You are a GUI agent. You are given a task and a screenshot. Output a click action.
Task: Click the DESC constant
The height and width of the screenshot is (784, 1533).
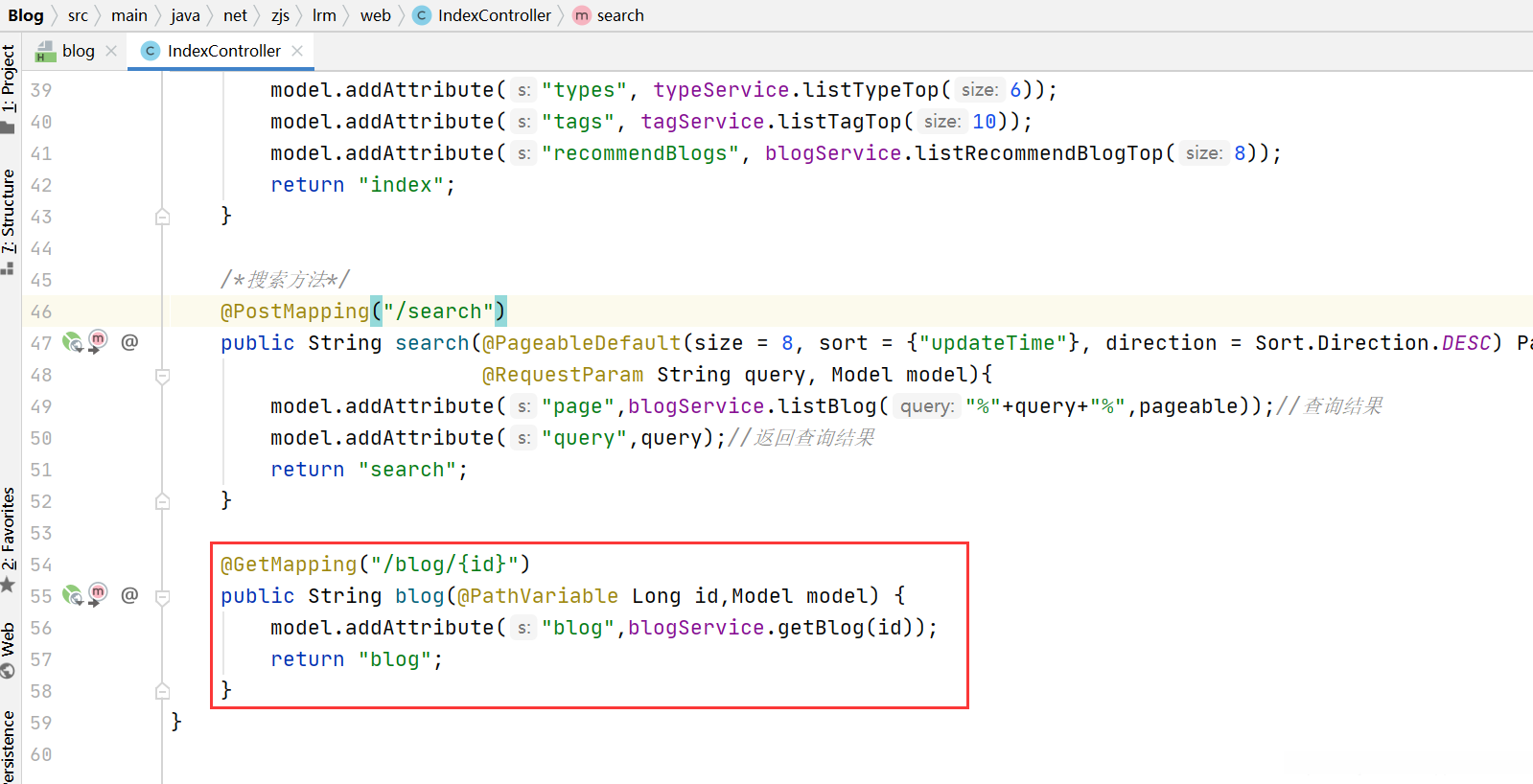point(1467,343)
